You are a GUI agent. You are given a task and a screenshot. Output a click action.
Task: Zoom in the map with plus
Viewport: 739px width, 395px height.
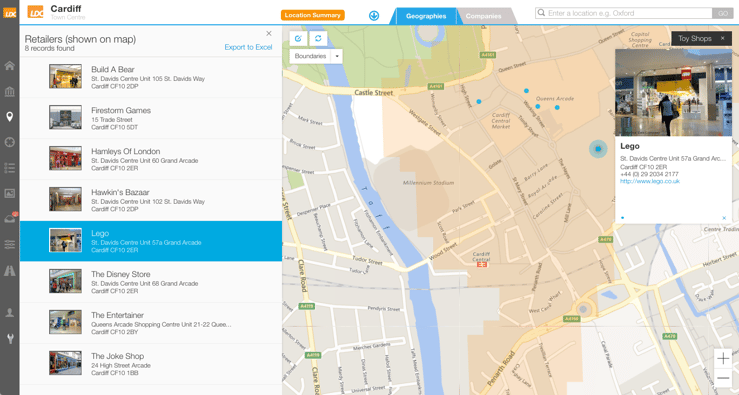tap(723, 358)
